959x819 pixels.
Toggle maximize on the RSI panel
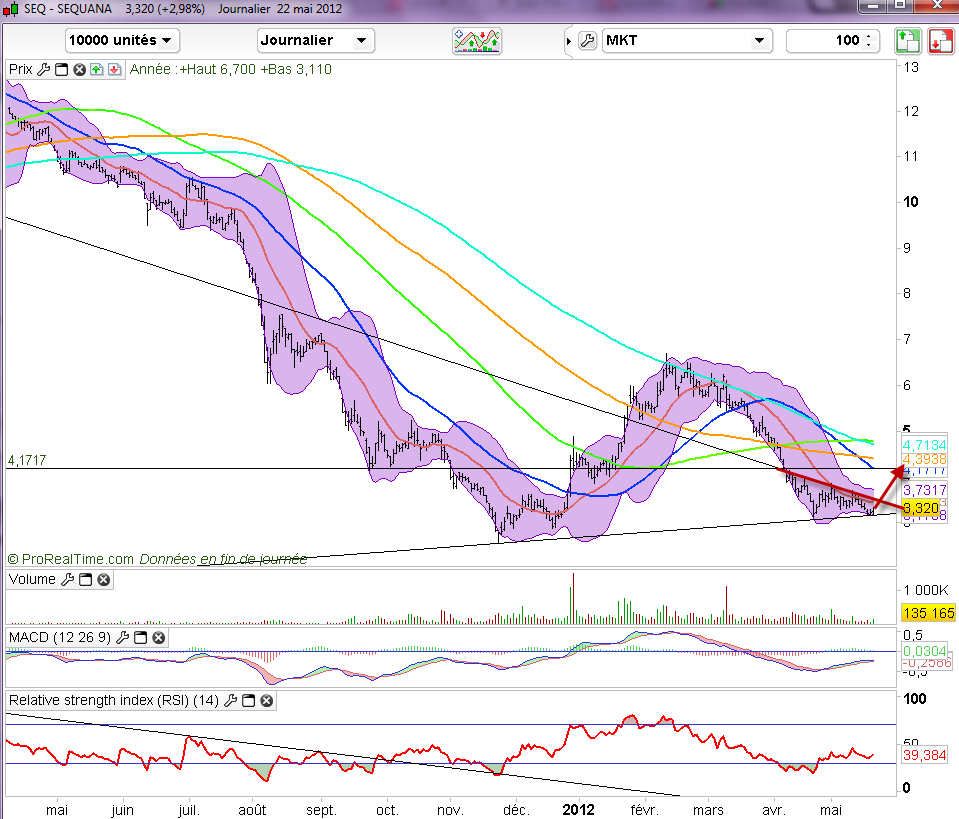[249, 701]
